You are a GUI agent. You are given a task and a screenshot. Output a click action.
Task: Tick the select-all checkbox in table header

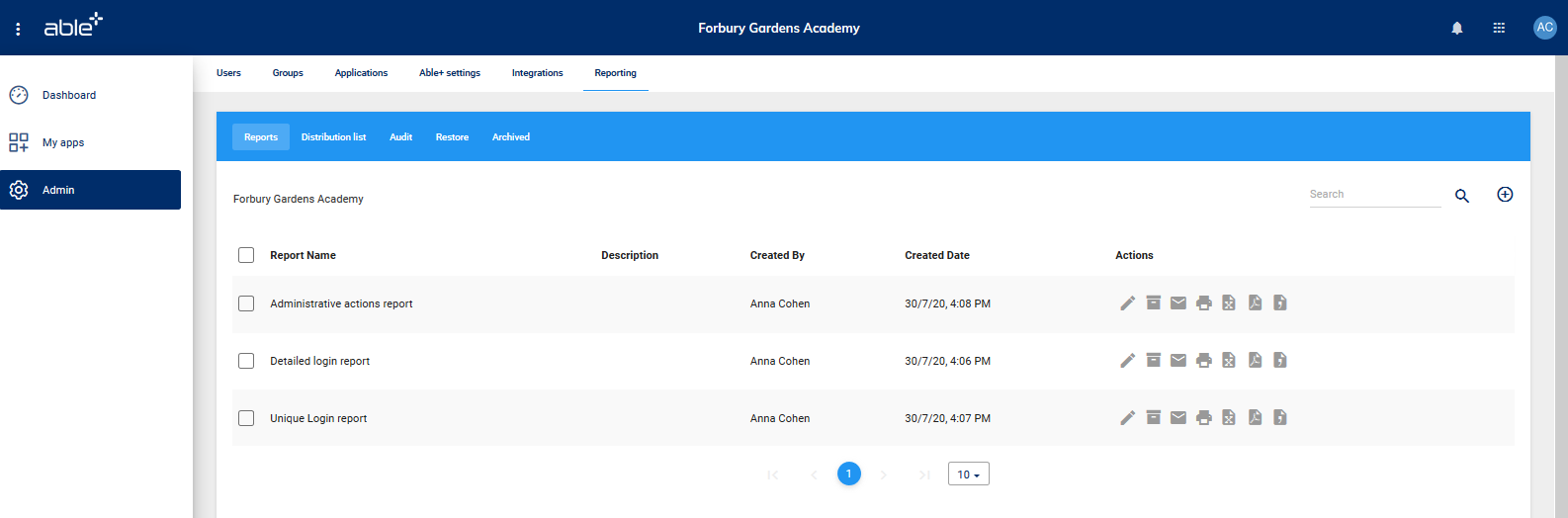pos(246,255)
